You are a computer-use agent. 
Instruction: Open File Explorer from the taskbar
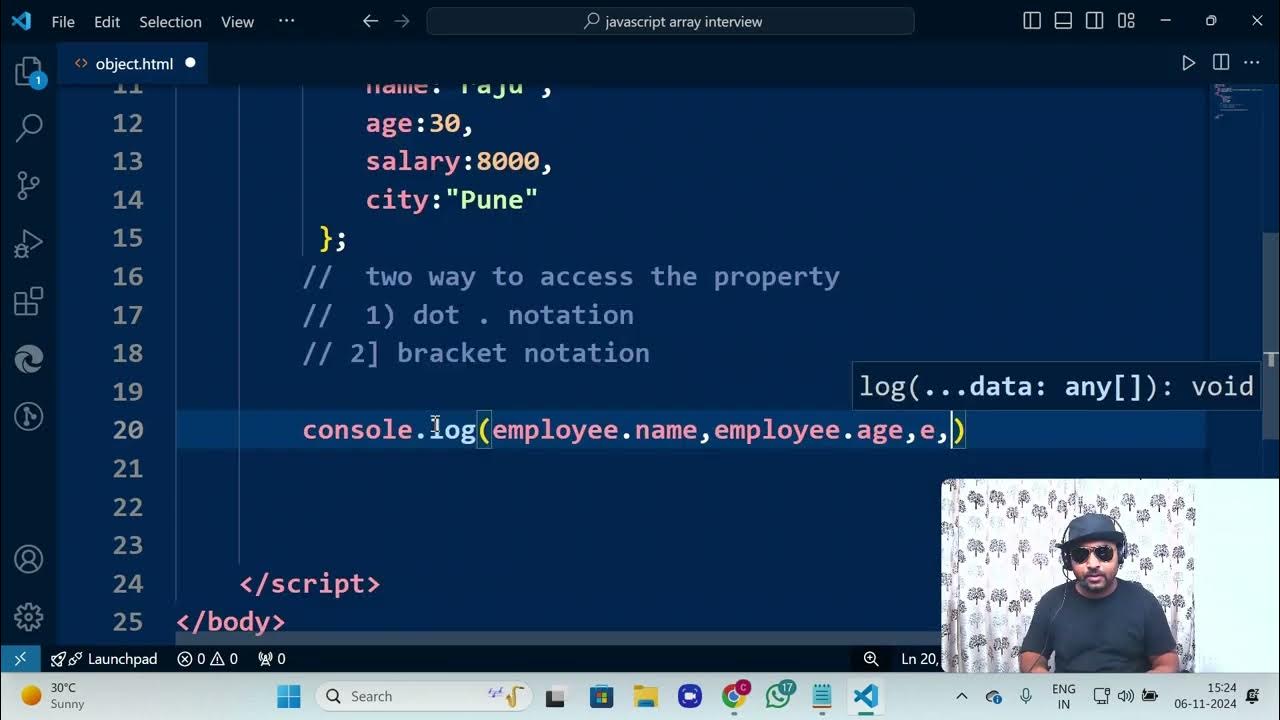(645, 696)
